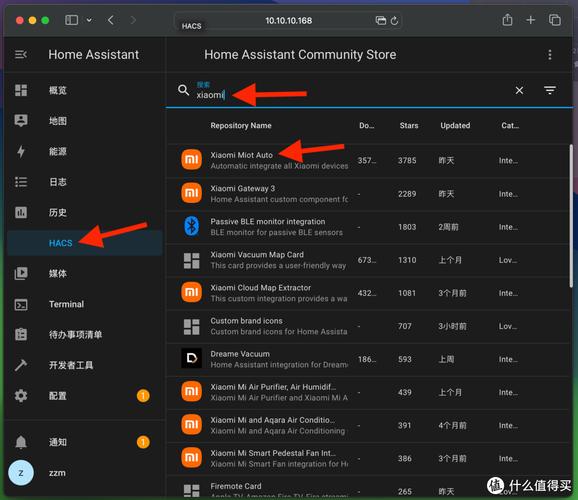Click the Xiaomi Miot Auto Mi logo

point(191,160)
